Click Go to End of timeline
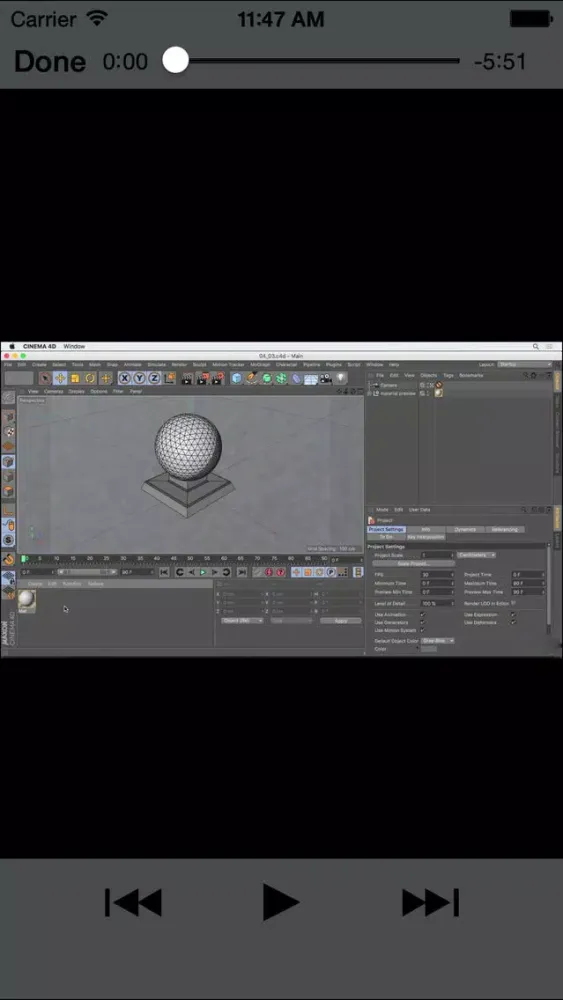563x1000 pixels. [242, 572]
